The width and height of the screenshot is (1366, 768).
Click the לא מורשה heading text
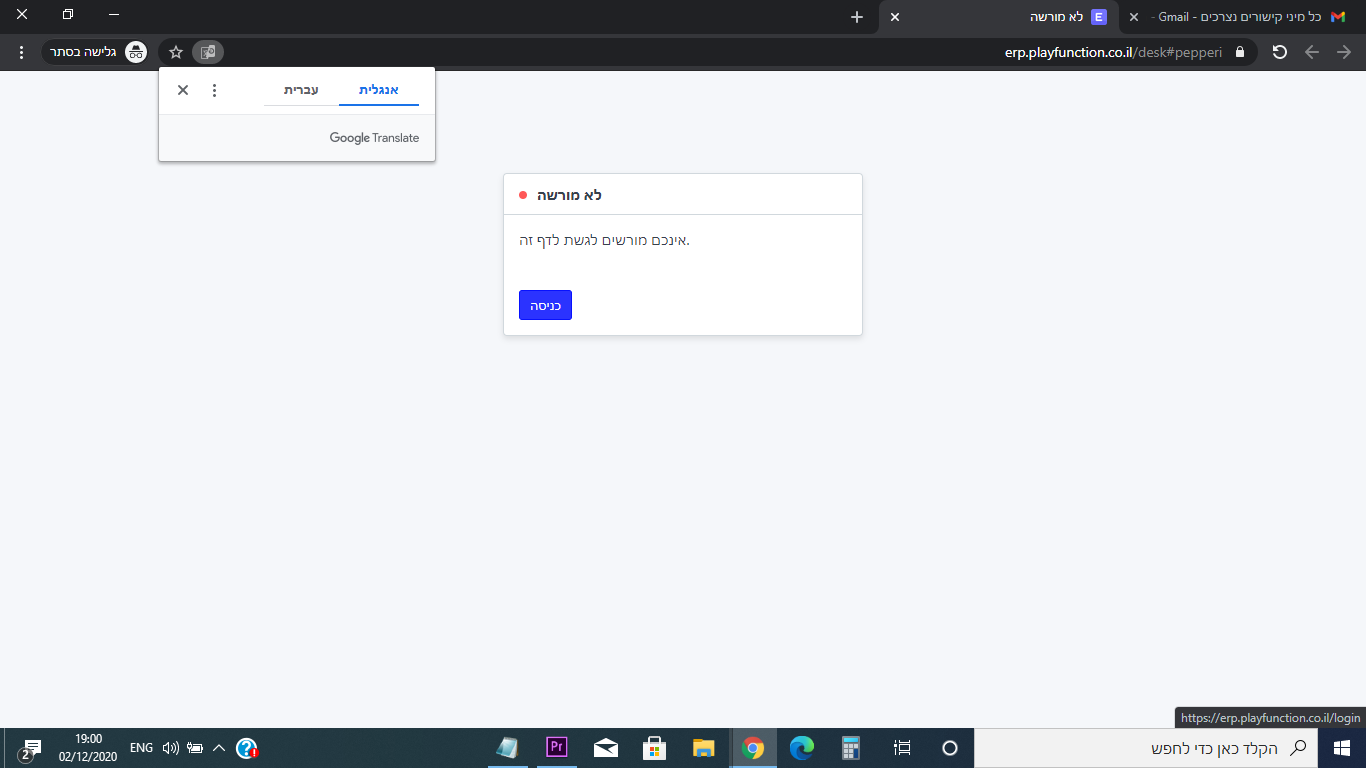(569, 195)
